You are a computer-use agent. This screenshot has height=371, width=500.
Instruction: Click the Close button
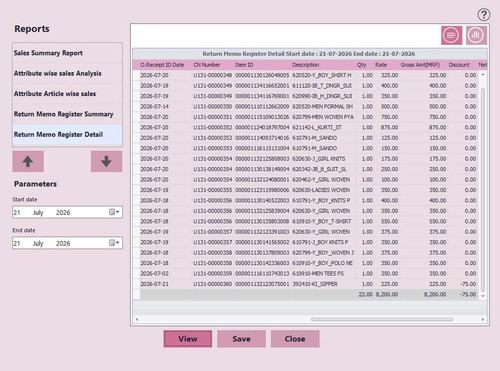point(295,339)
